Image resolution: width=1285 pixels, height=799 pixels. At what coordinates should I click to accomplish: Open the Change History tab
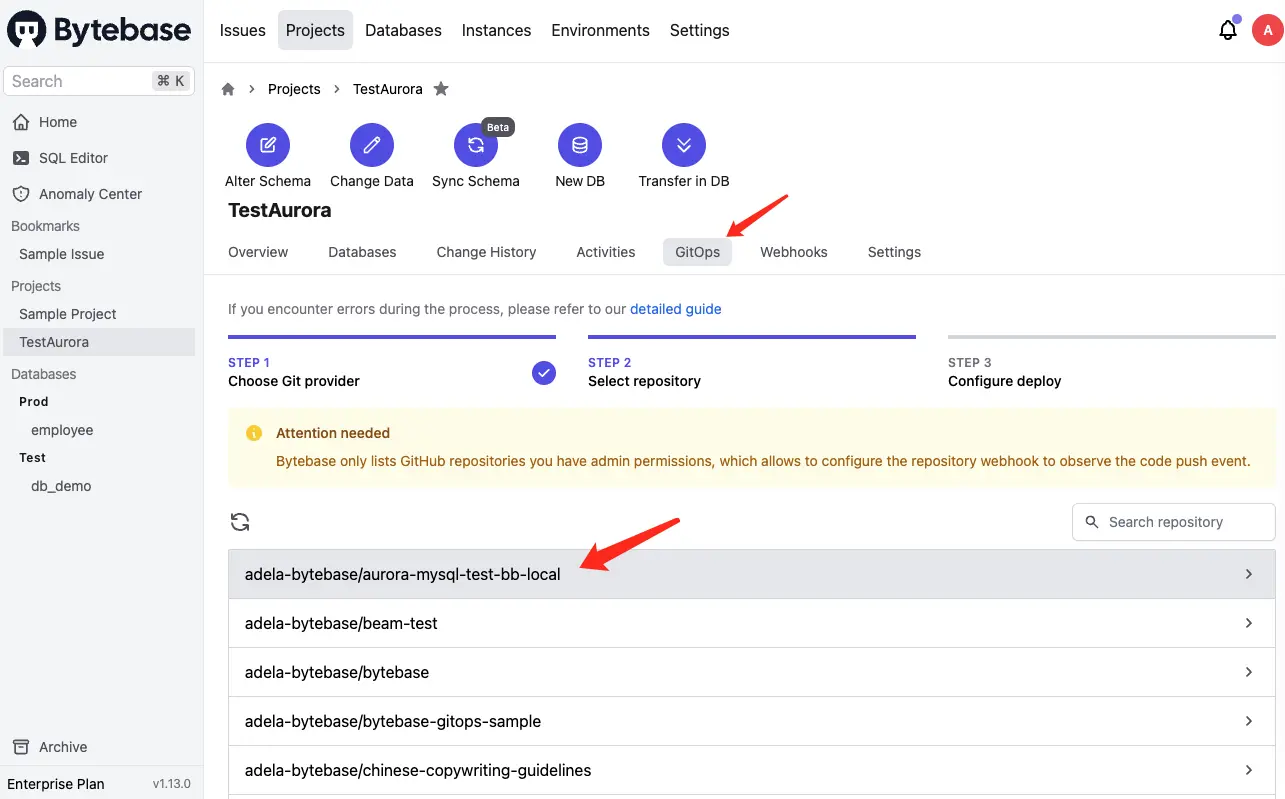tap(486, 252)
